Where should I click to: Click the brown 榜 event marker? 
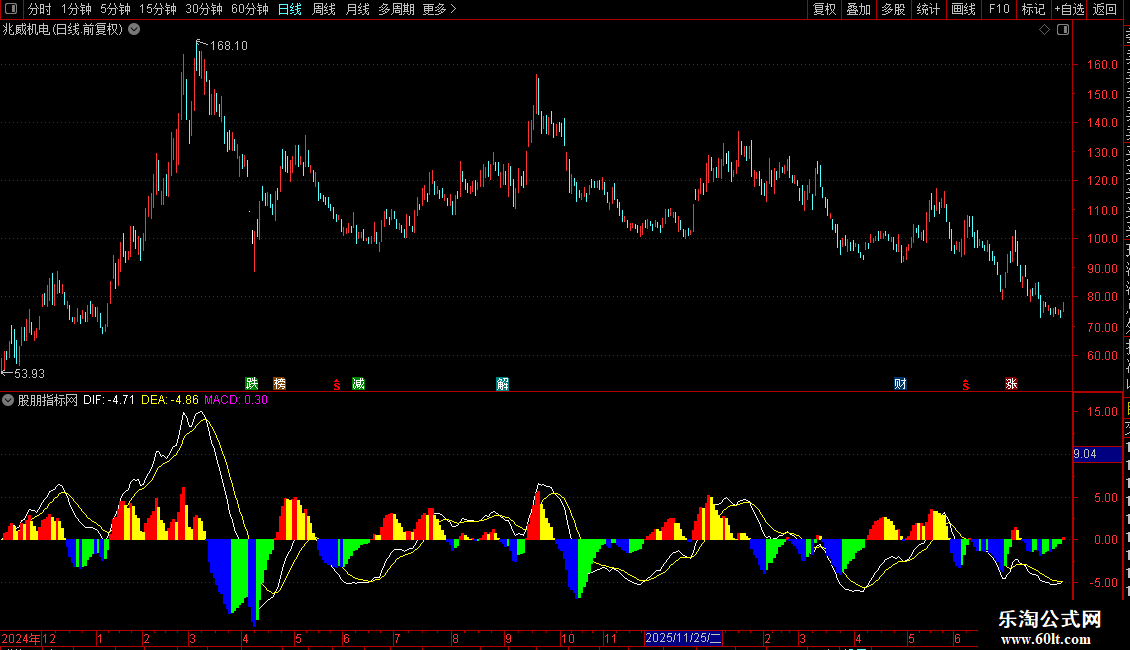click(280, 383)
